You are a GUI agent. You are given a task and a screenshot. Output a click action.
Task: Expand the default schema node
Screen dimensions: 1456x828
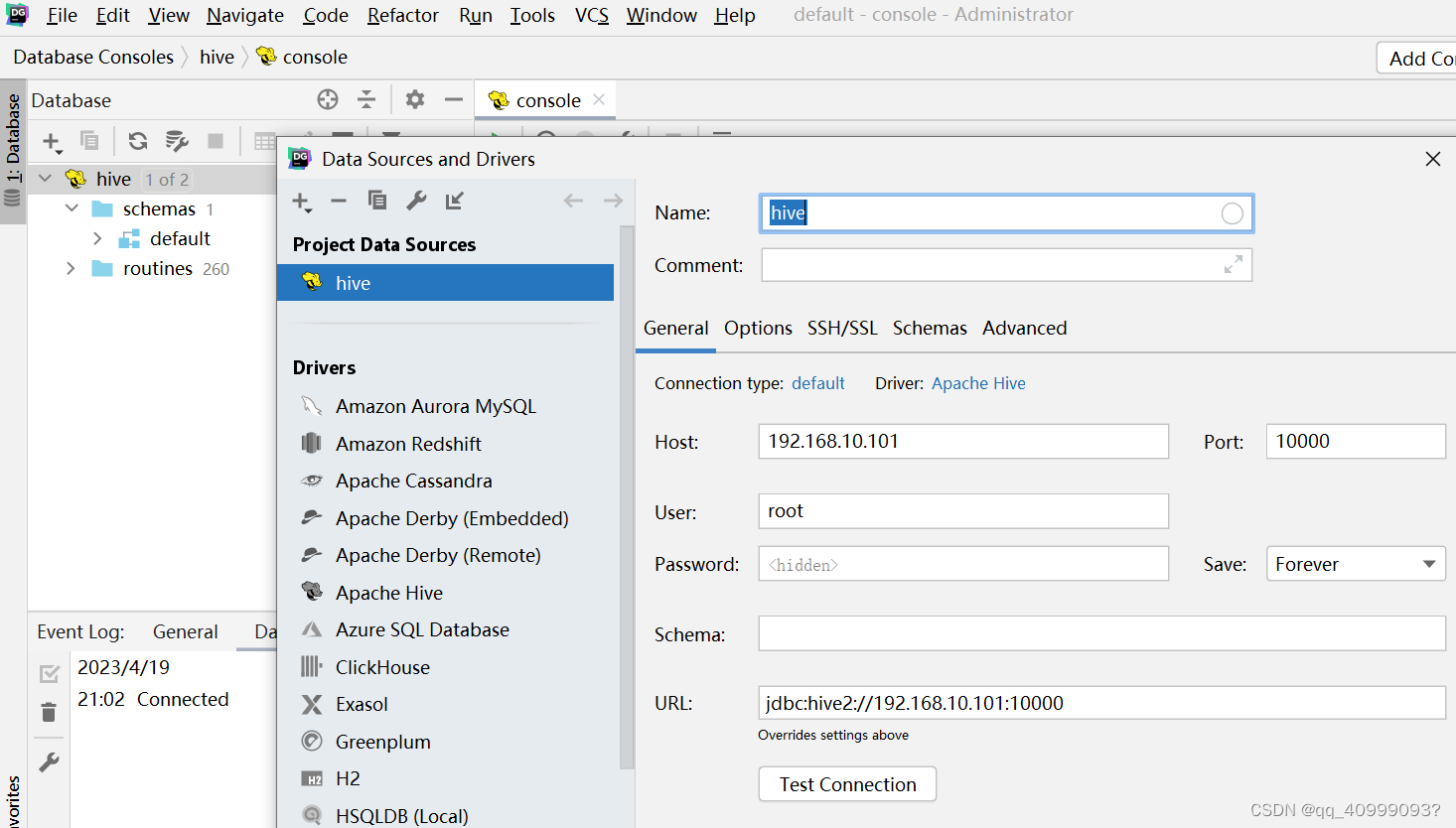click(x=97, y=238)
